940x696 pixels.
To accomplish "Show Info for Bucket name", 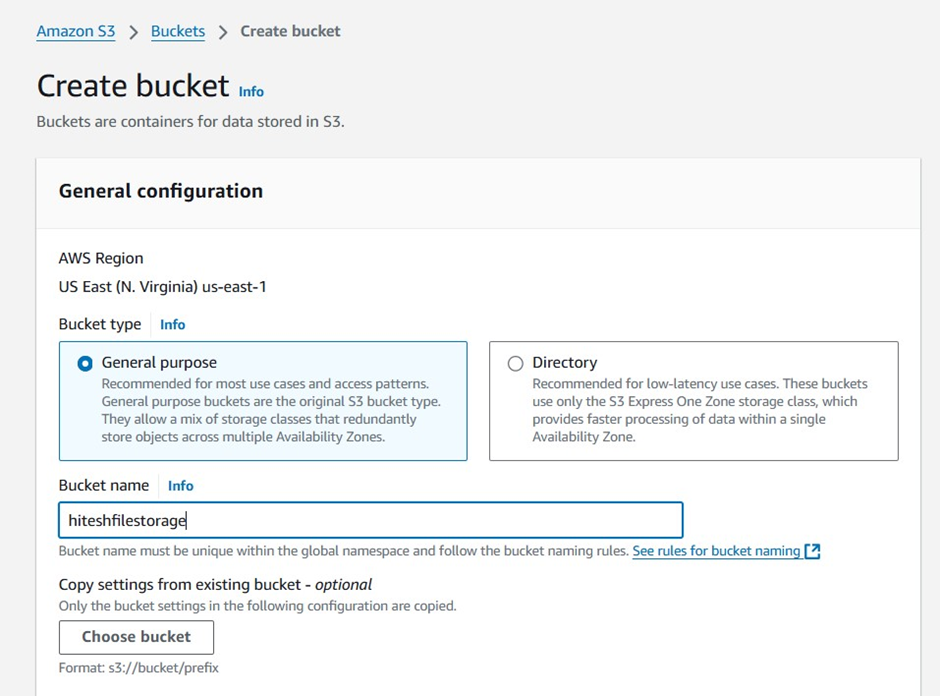I will click(181, 485).
